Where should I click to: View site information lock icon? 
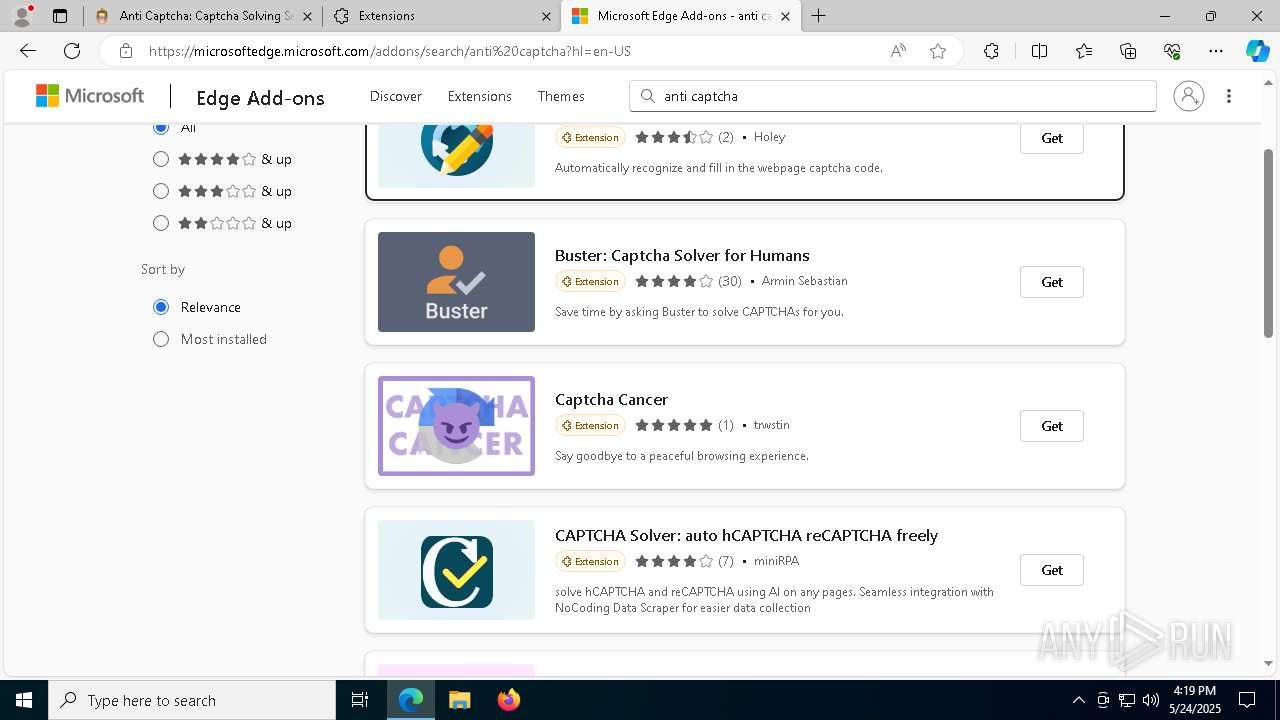coord(125,51)
